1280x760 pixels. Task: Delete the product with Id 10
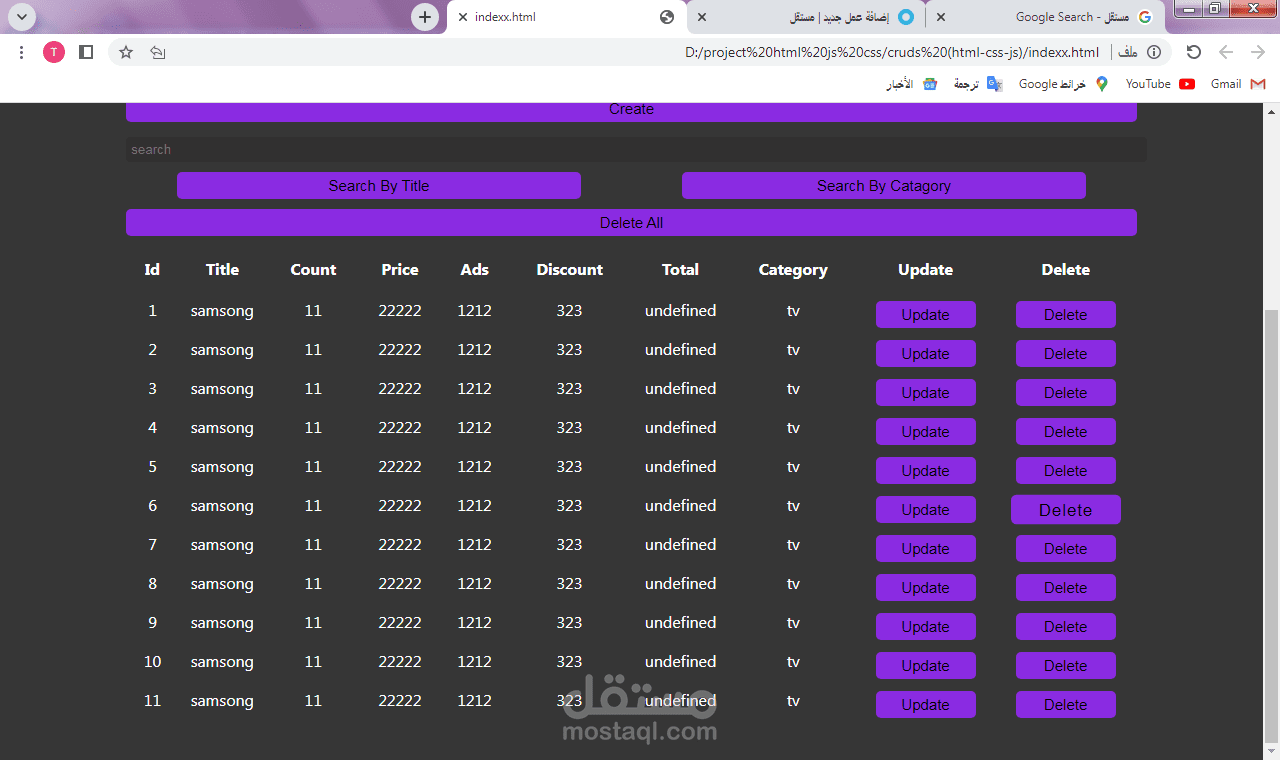[1066, 666]
